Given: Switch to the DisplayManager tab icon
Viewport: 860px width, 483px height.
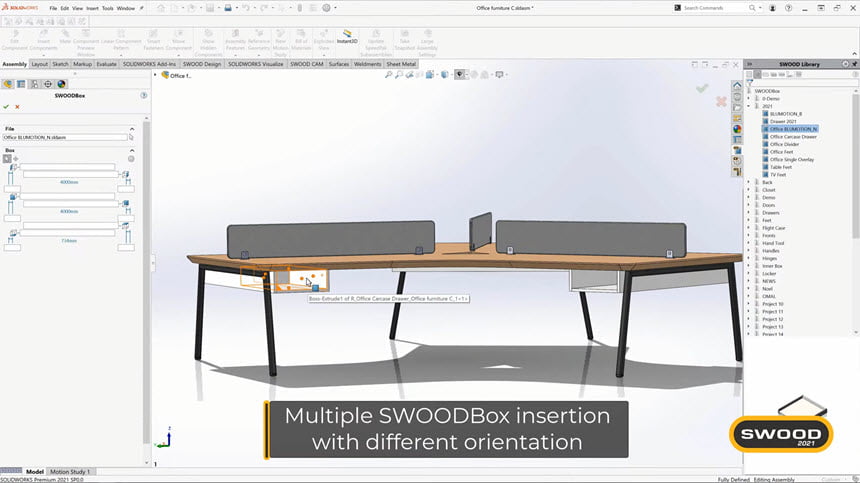Looking at the screenshot, I should point(61,84).
